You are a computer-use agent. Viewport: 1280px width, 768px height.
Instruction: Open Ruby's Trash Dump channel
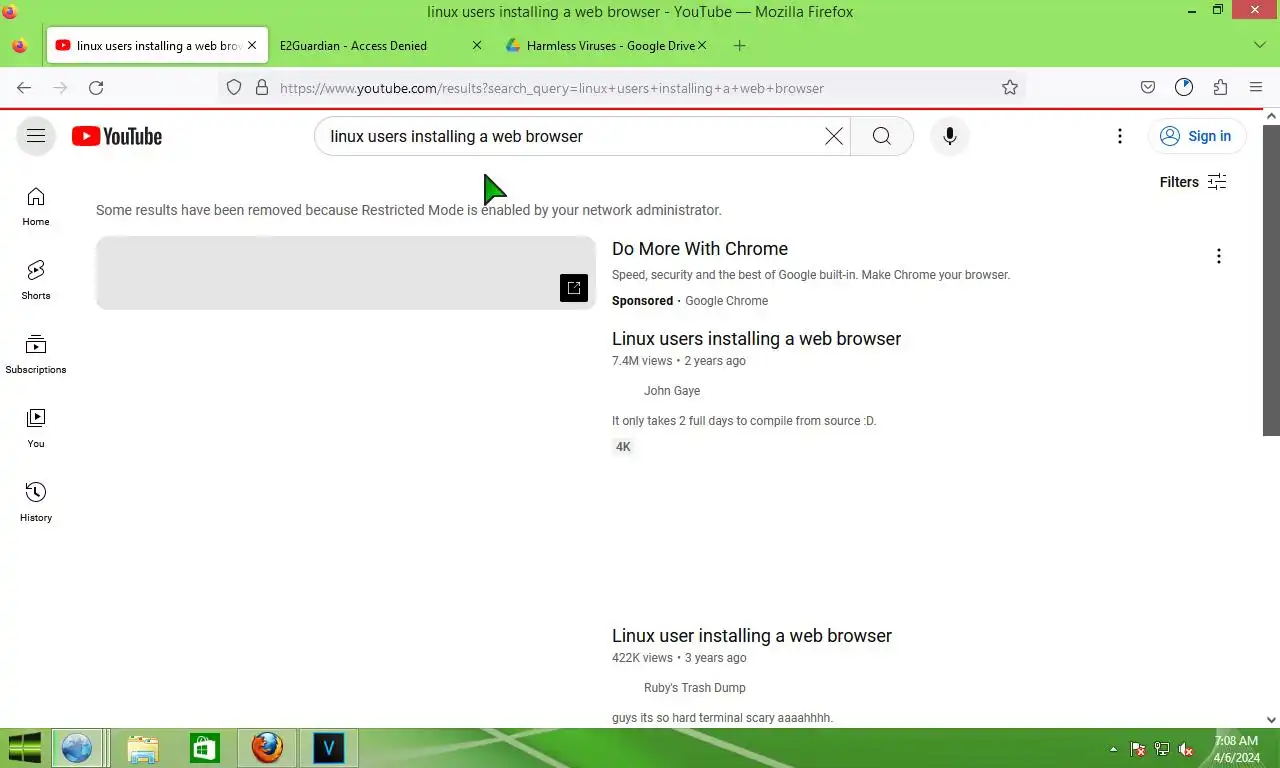[695, 688]
